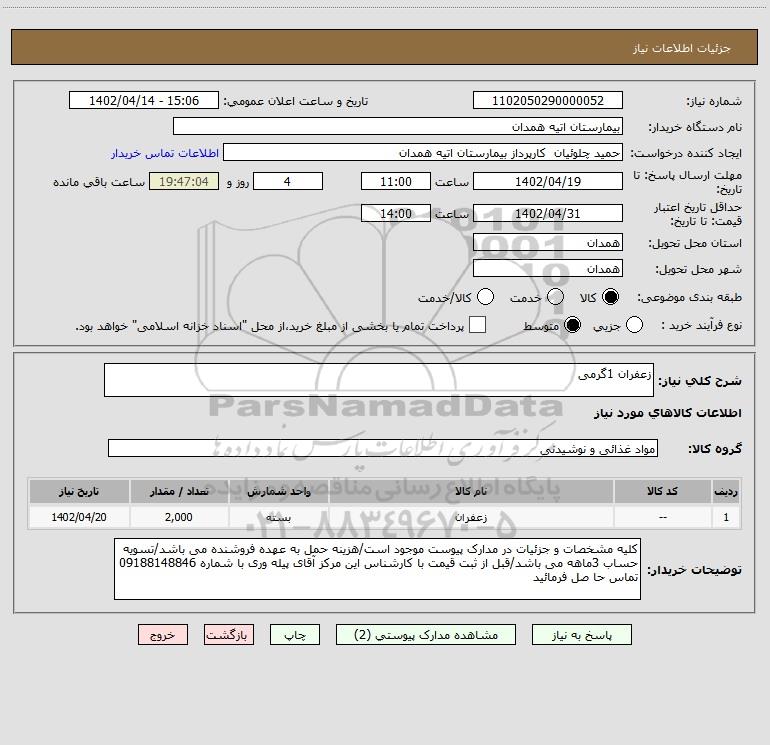This screenshot has height=745, width=770.
Task: Click price validity date 1402/04/31
Action: point(548,213)
